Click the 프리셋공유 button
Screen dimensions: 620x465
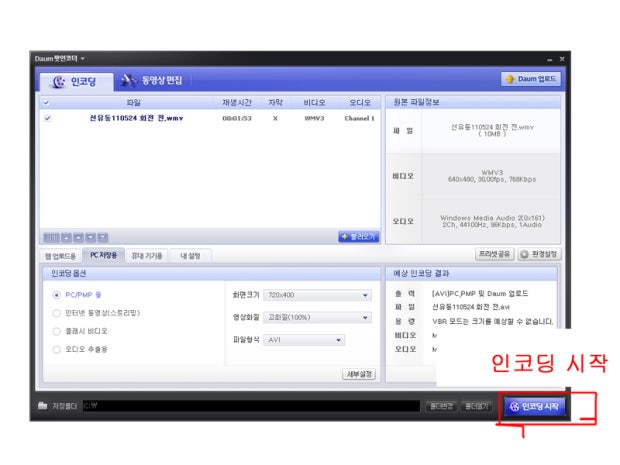(495, 254)
